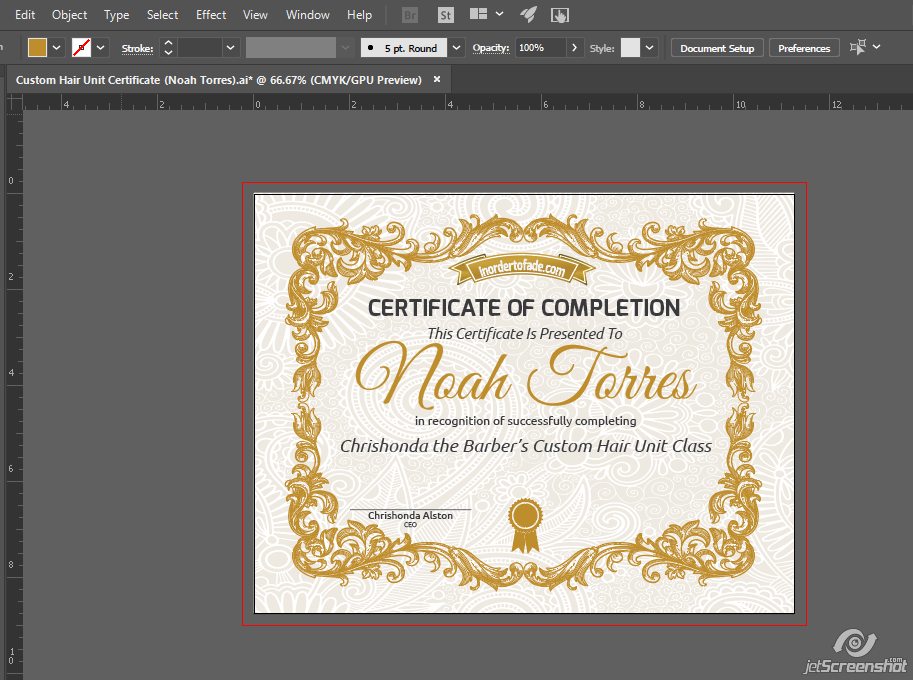
Task: Open the Fill color dropdown arrow
Action: point(56,46)
